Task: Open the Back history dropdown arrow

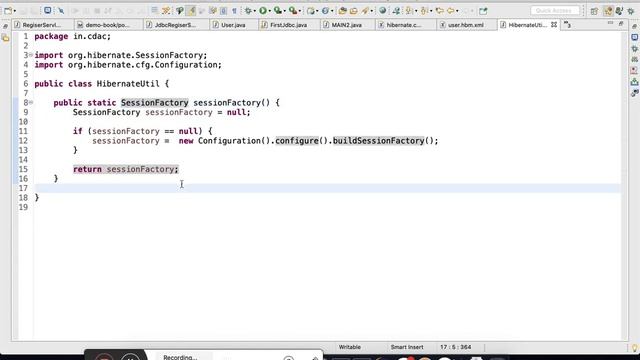Action: [x=457, y=11]
